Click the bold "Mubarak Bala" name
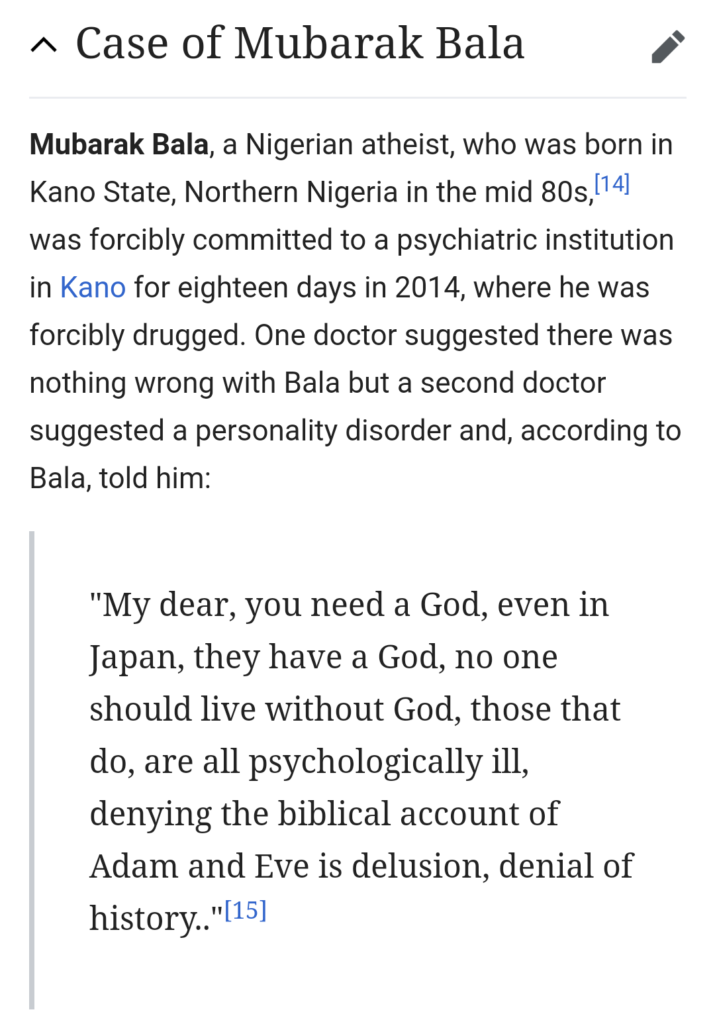Viewport: 715px width, 1024px height. coord(120,145)
